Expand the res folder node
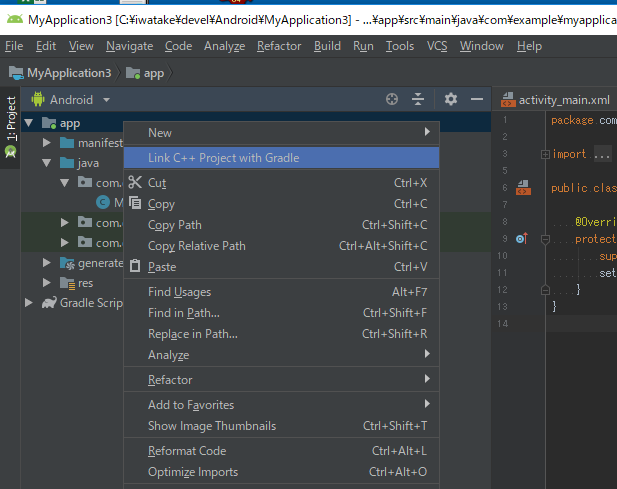Viewport: 617px width, 489px height. (x=46, y=283)
